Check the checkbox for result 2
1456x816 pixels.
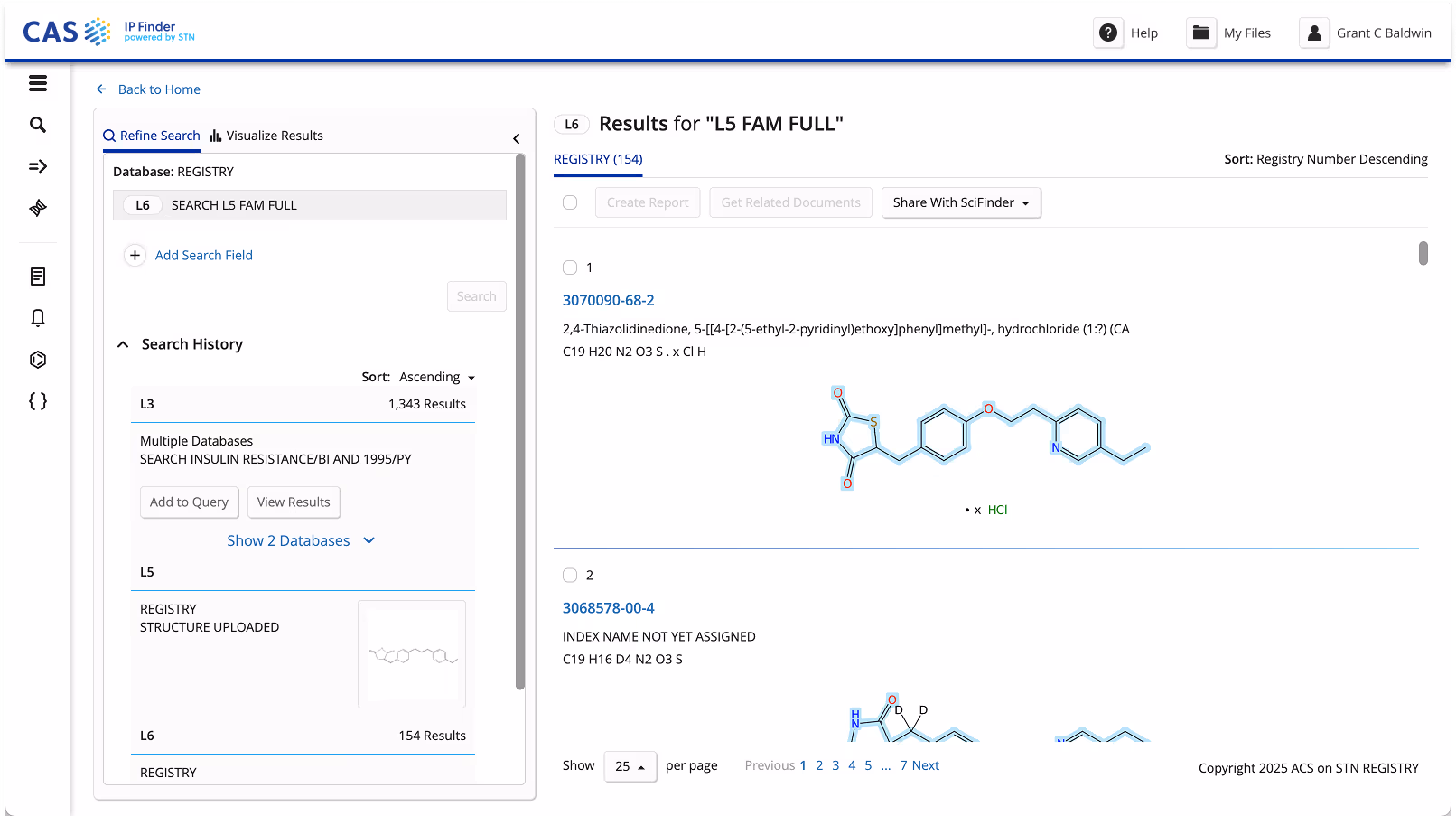tap(570, 575)
